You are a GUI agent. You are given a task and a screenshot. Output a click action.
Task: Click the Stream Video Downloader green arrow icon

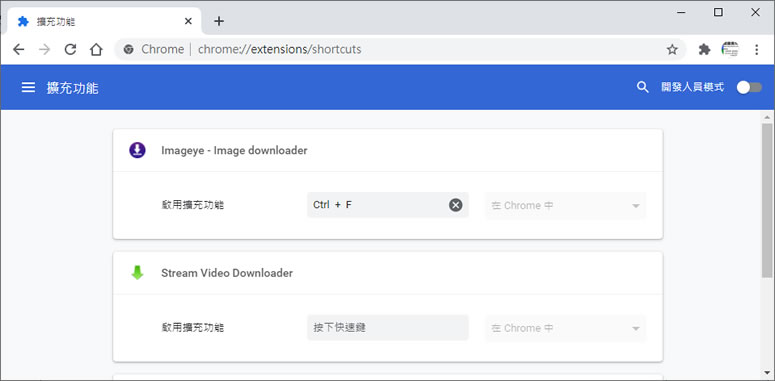[x=137, y=273]
